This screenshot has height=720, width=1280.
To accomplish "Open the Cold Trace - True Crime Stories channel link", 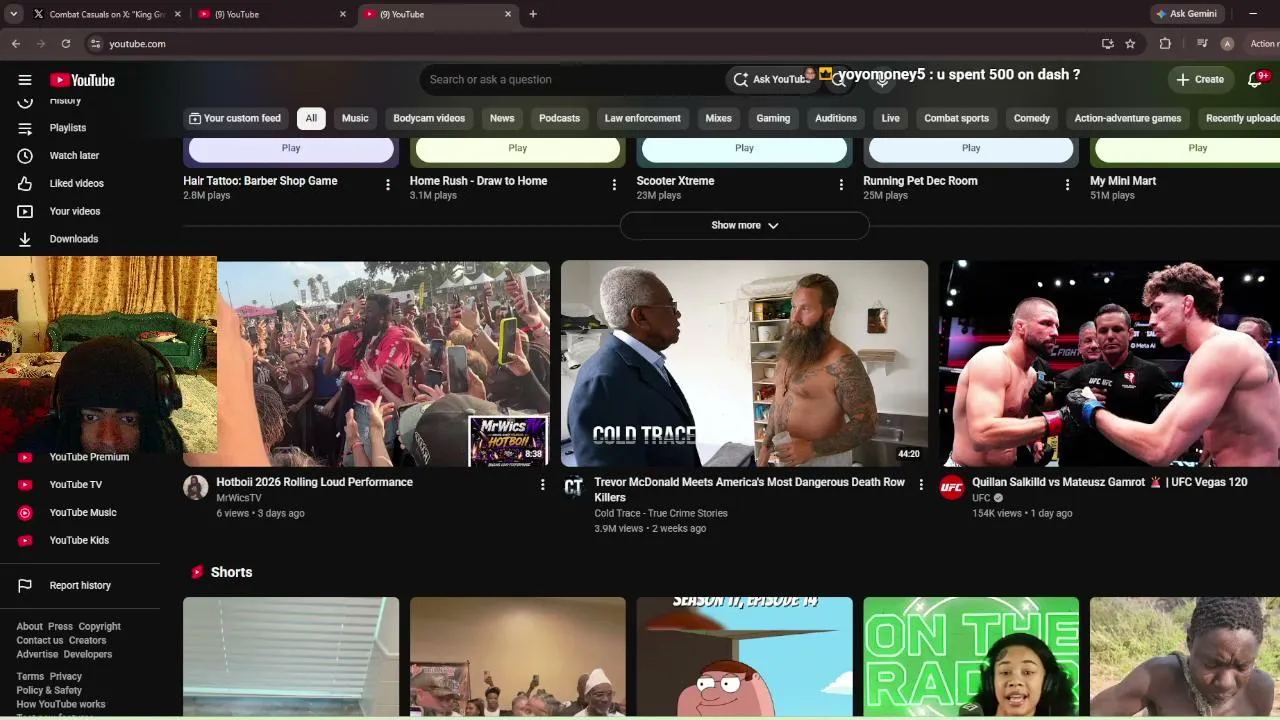I will [661, 513].
